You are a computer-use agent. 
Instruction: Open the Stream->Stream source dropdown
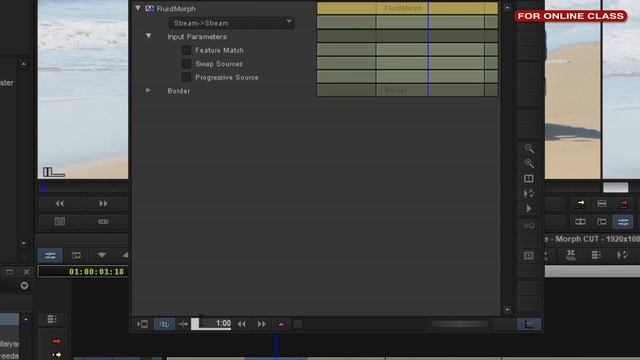pos(231,23)
